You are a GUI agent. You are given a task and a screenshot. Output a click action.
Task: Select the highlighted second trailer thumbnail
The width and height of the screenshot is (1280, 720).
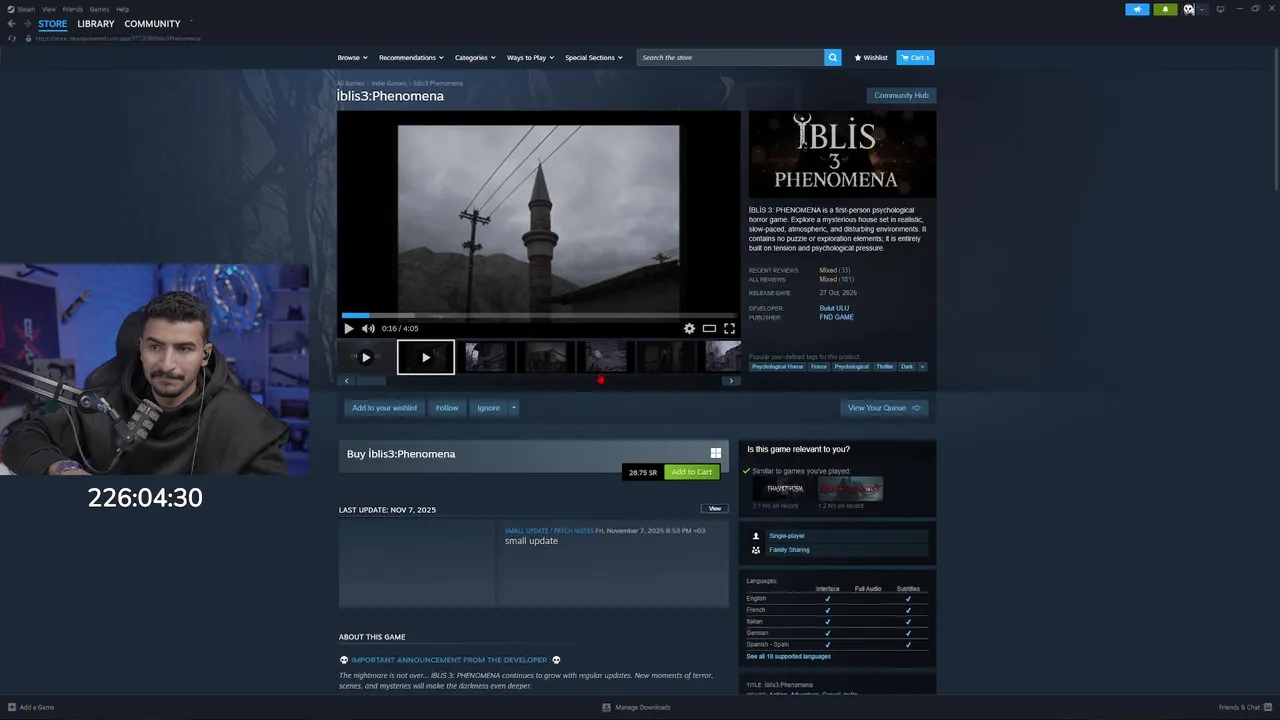pos(426,357)
